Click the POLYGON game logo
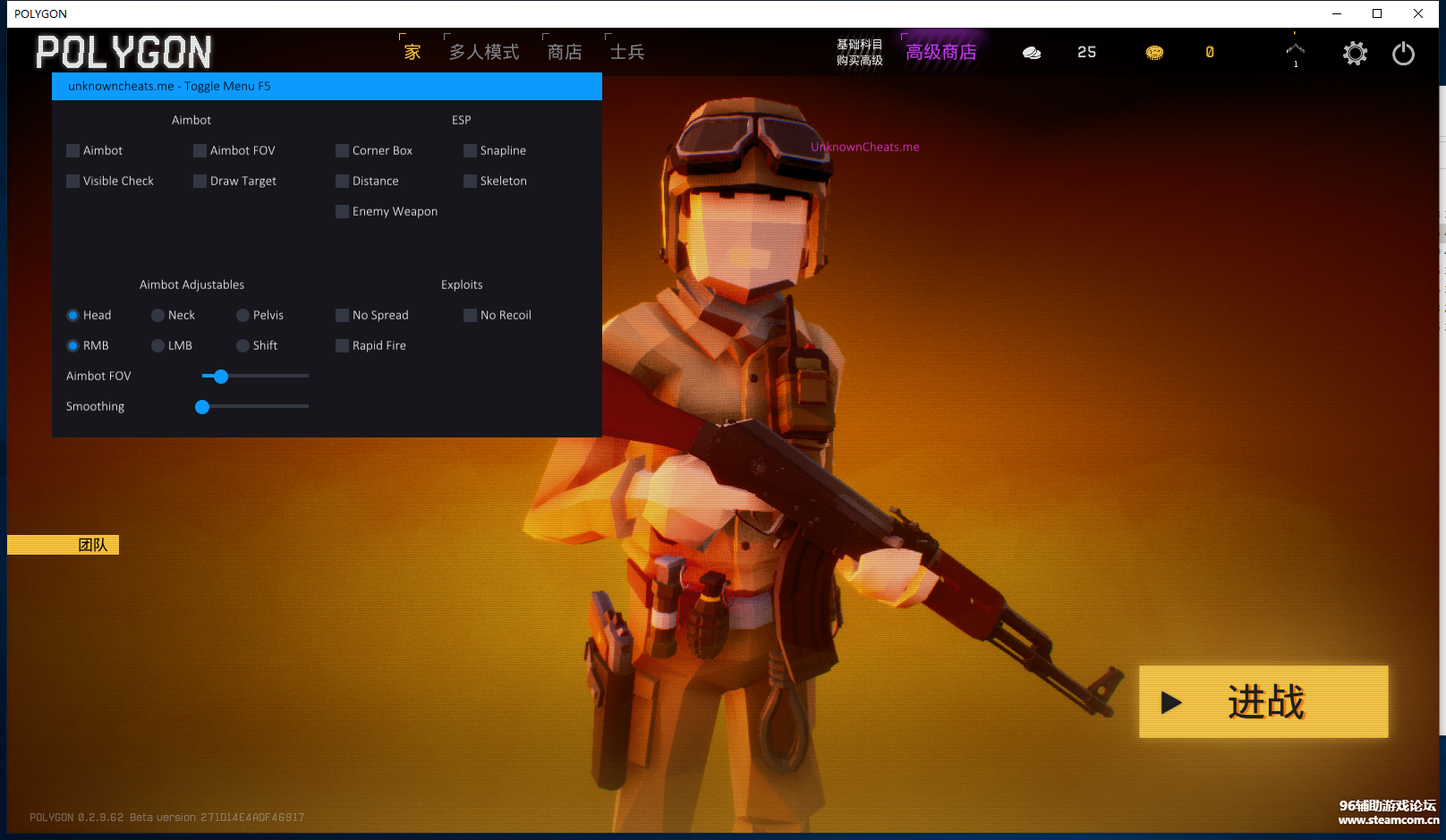This screenshot has height=840, width=1446. click(123, 52)
